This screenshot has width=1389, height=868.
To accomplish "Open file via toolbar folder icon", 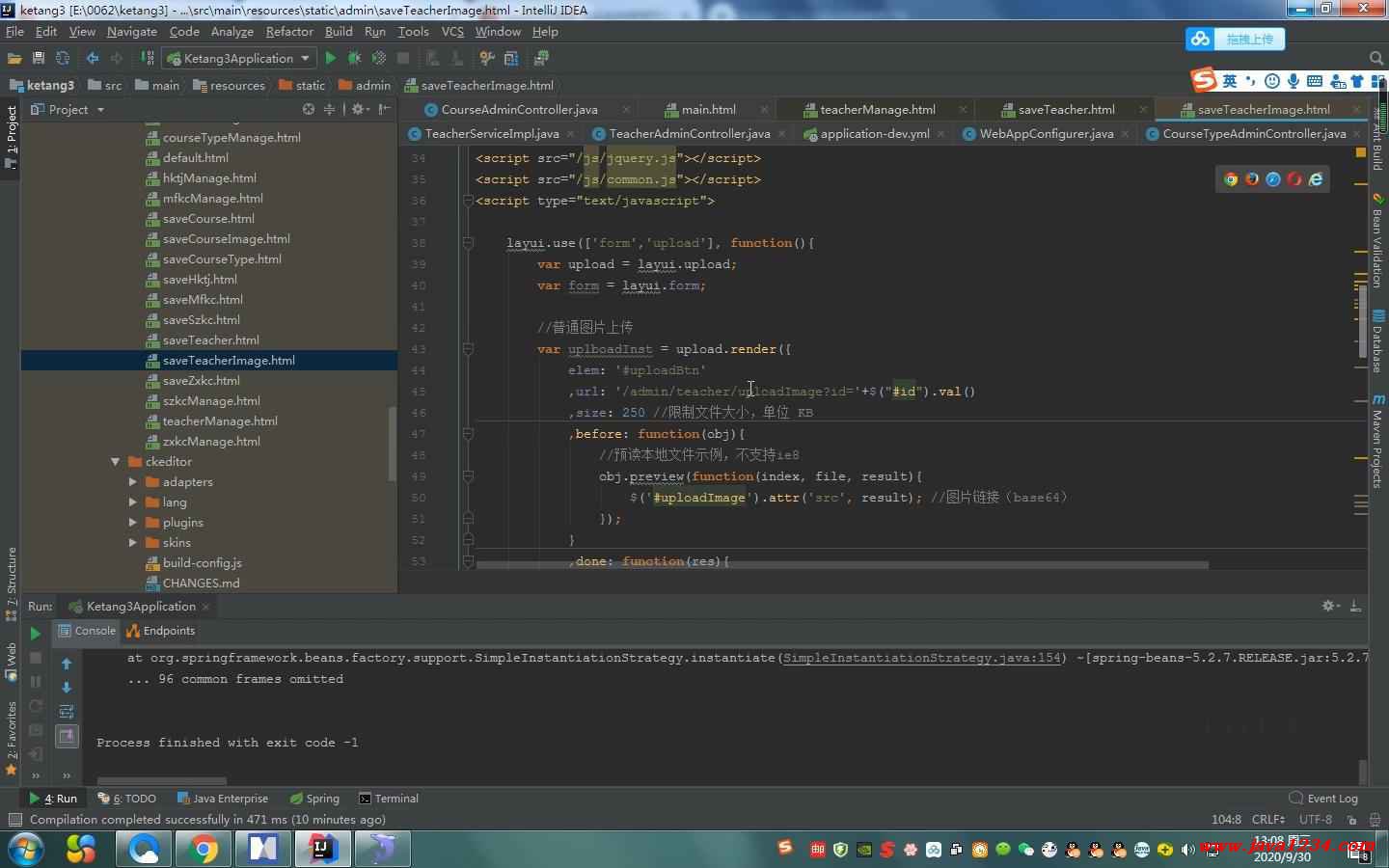I will (x=14, y=59).
